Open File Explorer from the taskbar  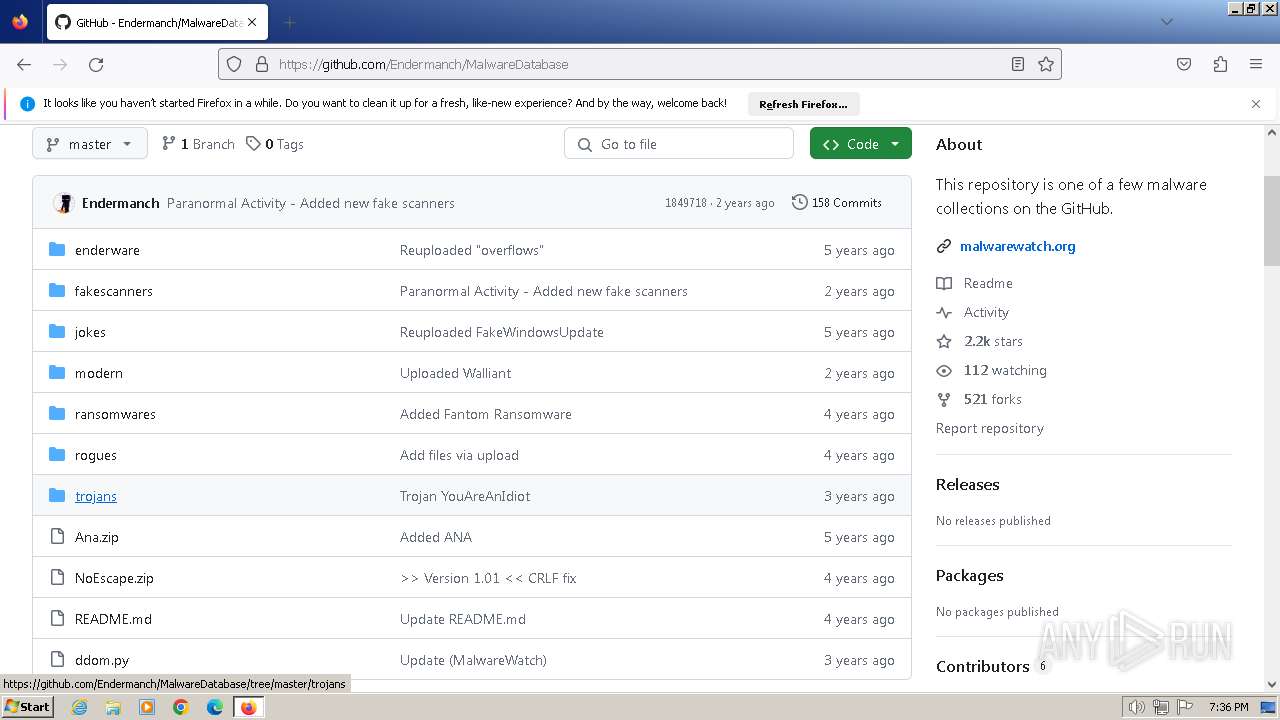tap(113, 707)
